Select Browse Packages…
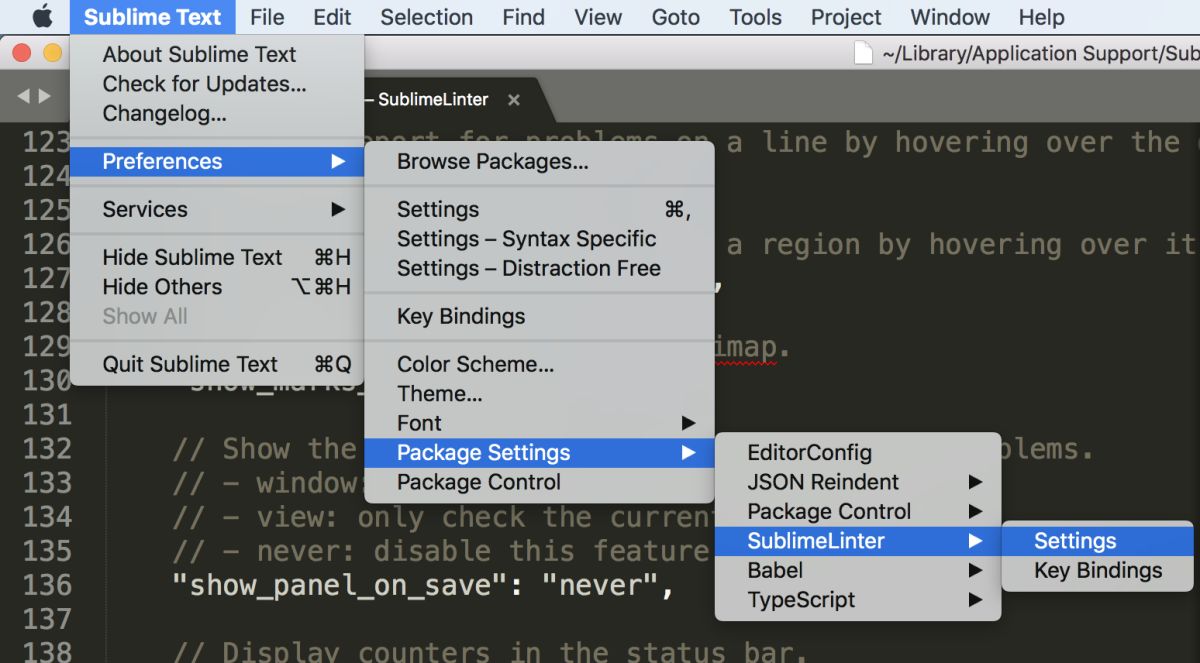The width and height of the screenshot is (1200, 663). point(539,161)
